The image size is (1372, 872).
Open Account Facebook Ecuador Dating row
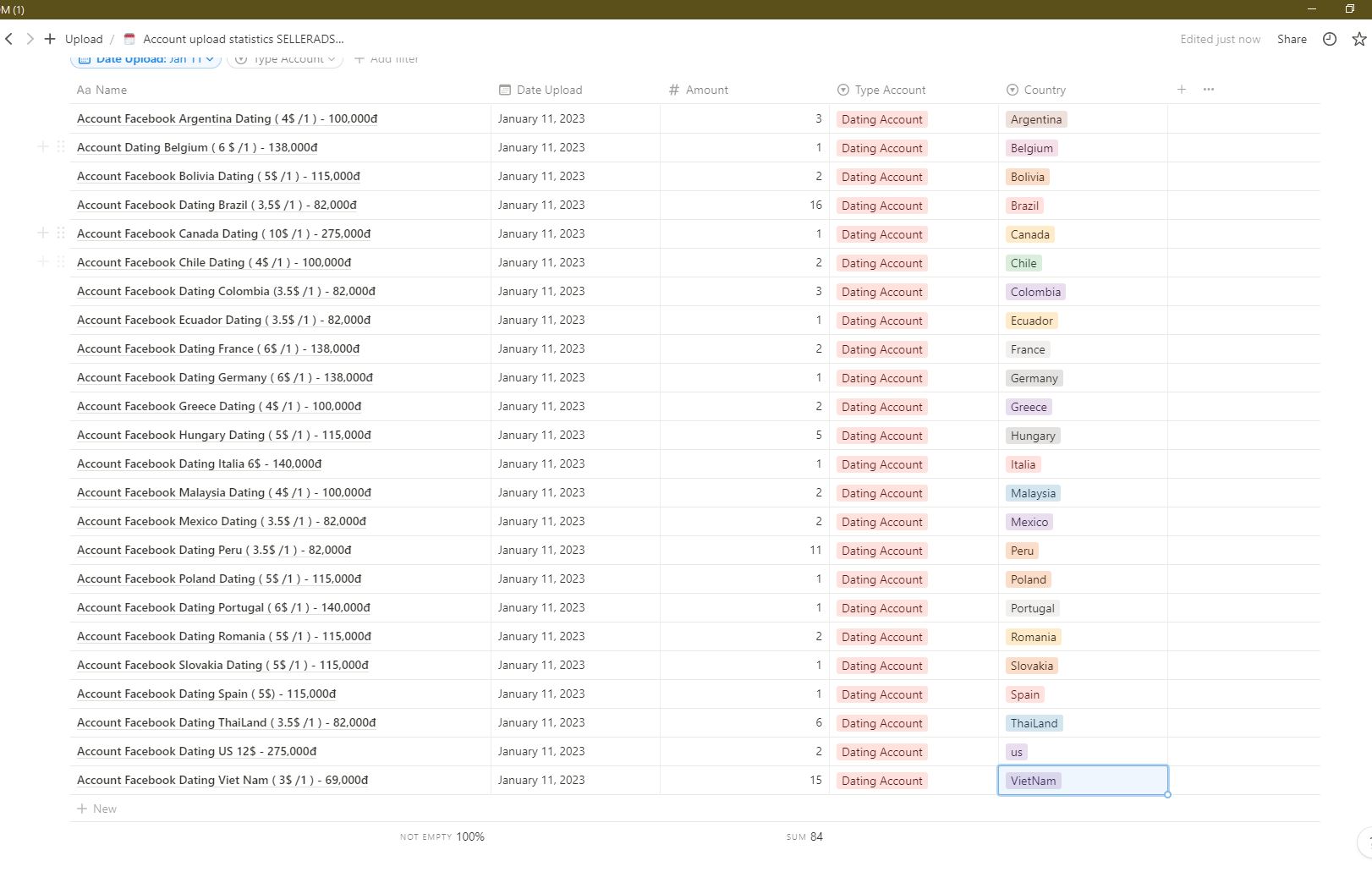point(223,320)
